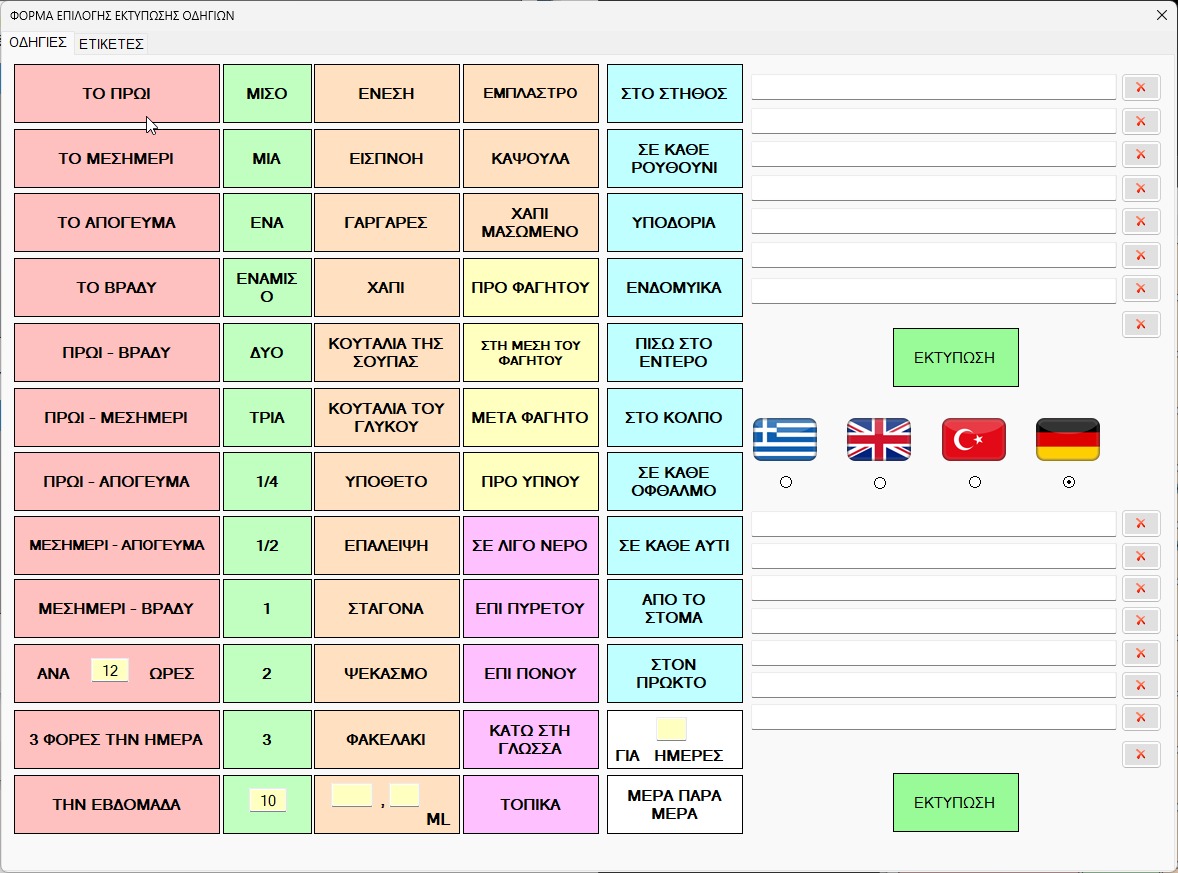The width and height of the screenshot is (1178, 873).
Task: Select the ΠΡΟ ΦΑΓΗΤΟΥ yellow button
Action: [x=530, y=288]
